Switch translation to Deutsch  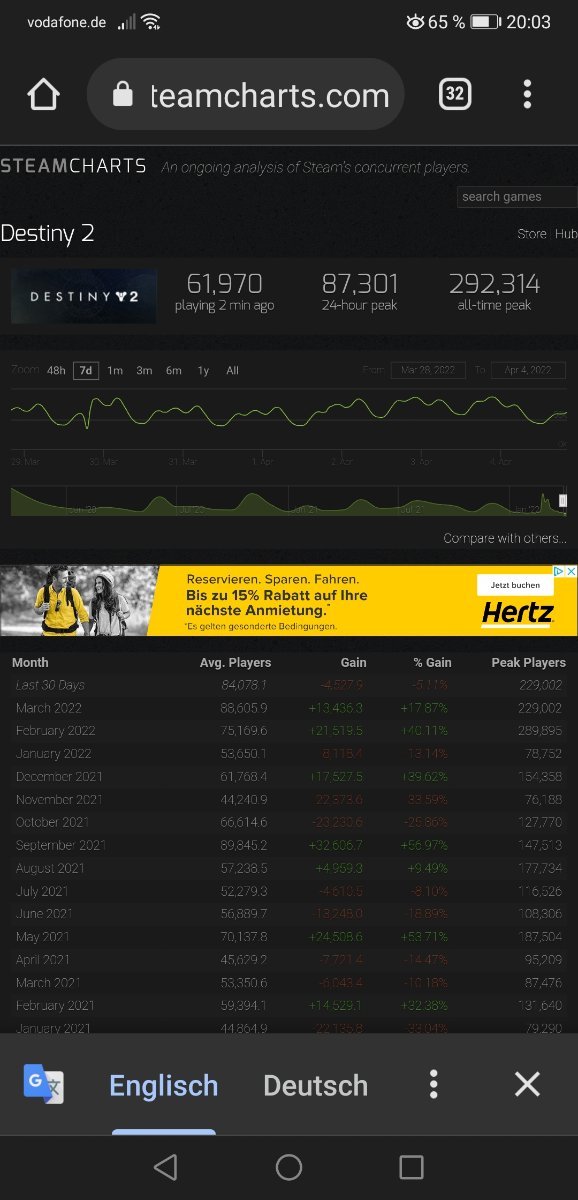point(315,1085)
